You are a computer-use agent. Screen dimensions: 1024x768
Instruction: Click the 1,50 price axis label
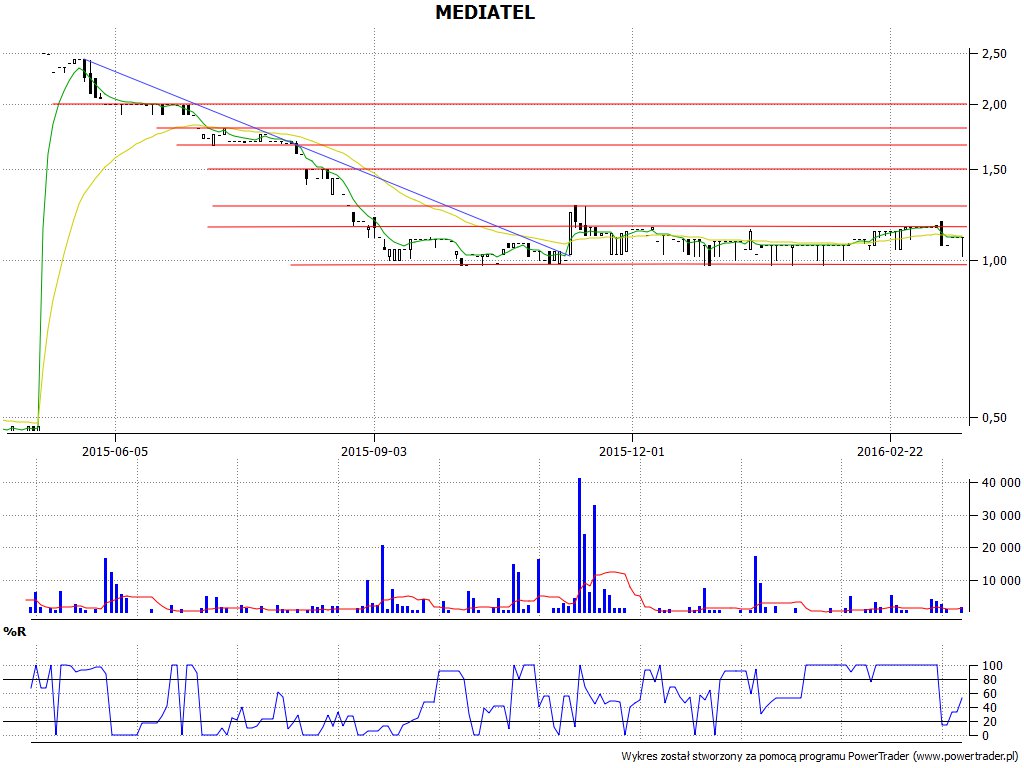(994, 170)
